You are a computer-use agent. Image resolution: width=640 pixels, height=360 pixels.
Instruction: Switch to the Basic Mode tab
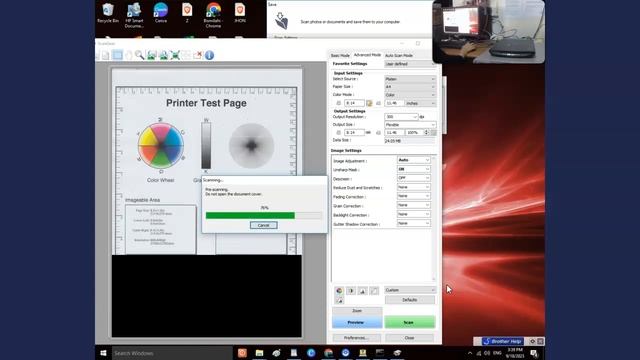340,56
